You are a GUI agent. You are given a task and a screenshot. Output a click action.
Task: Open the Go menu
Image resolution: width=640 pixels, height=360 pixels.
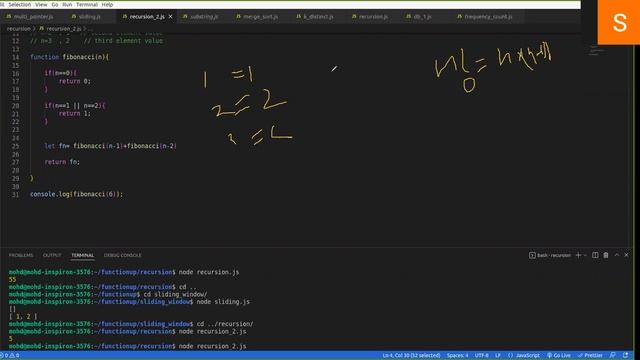[x=55, y=4]
